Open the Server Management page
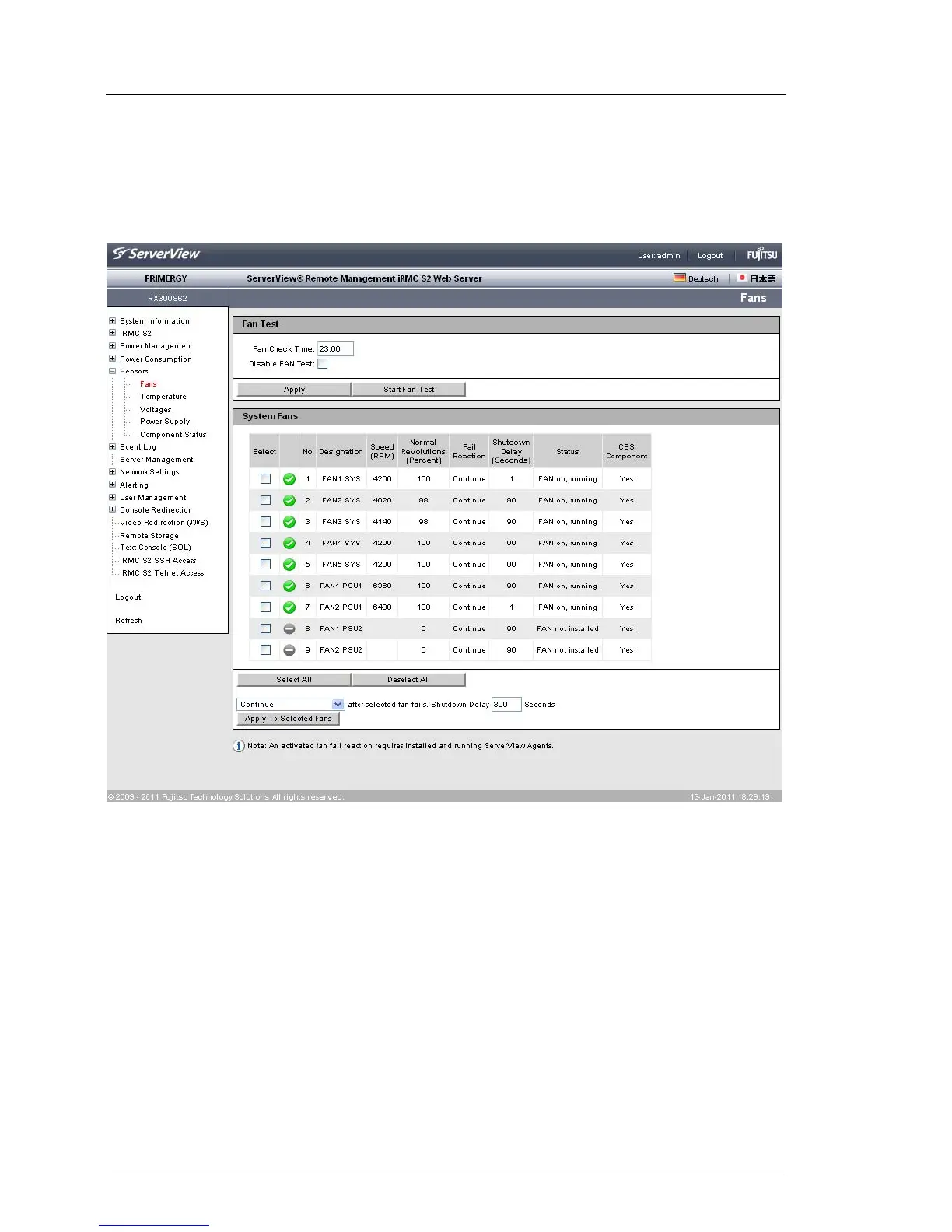 coord(156,460)
